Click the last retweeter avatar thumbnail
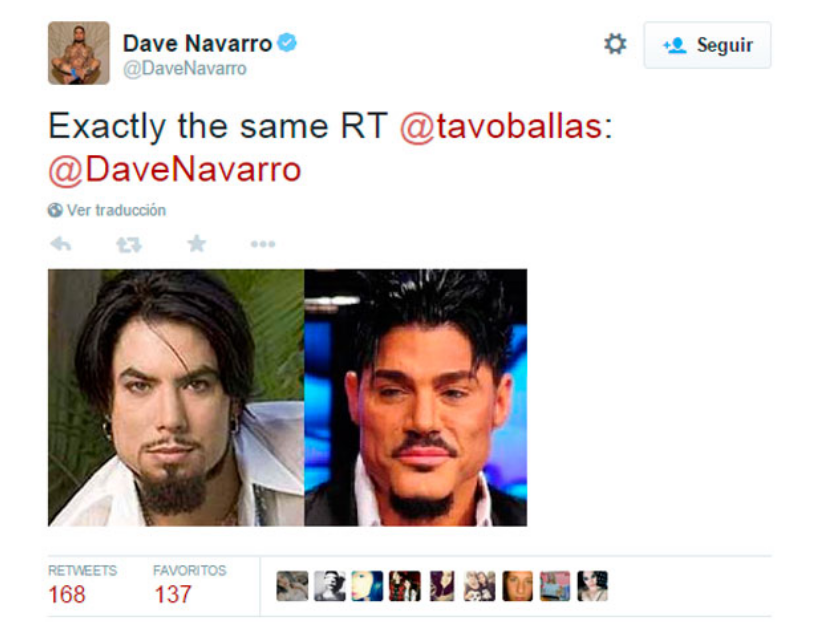The height and width of the screenshot is (622, 818). (x=593, y=586)
